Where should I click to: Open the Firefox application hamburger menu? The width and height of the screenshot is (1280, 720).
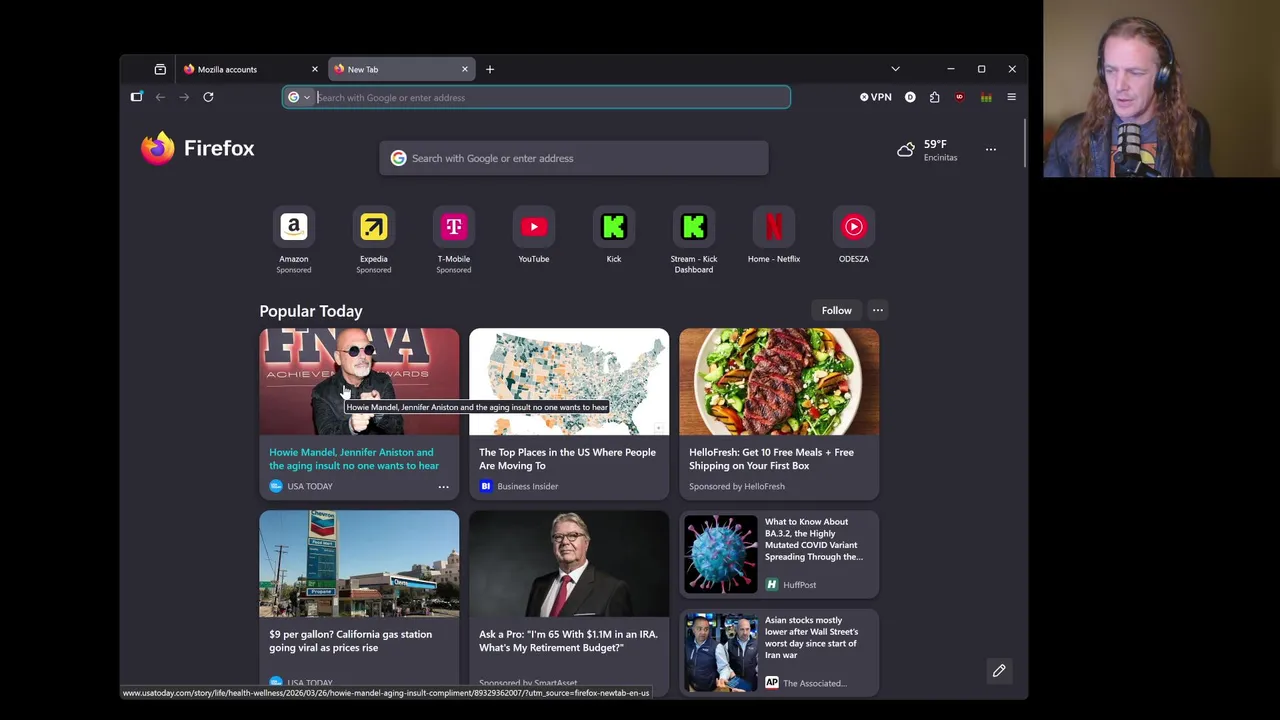(1011, 97)
